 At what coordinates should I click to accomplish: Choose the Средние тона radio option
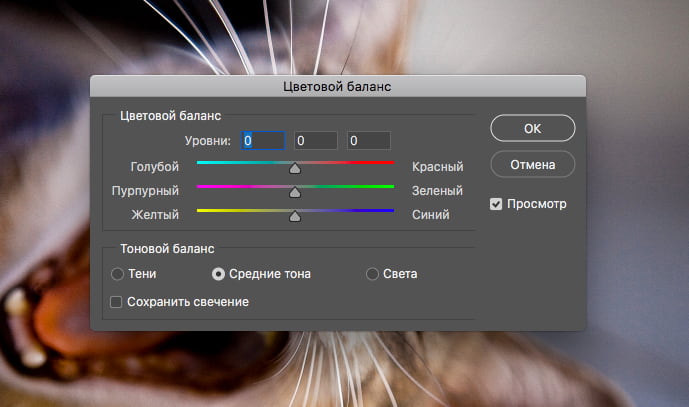point(219,273)
